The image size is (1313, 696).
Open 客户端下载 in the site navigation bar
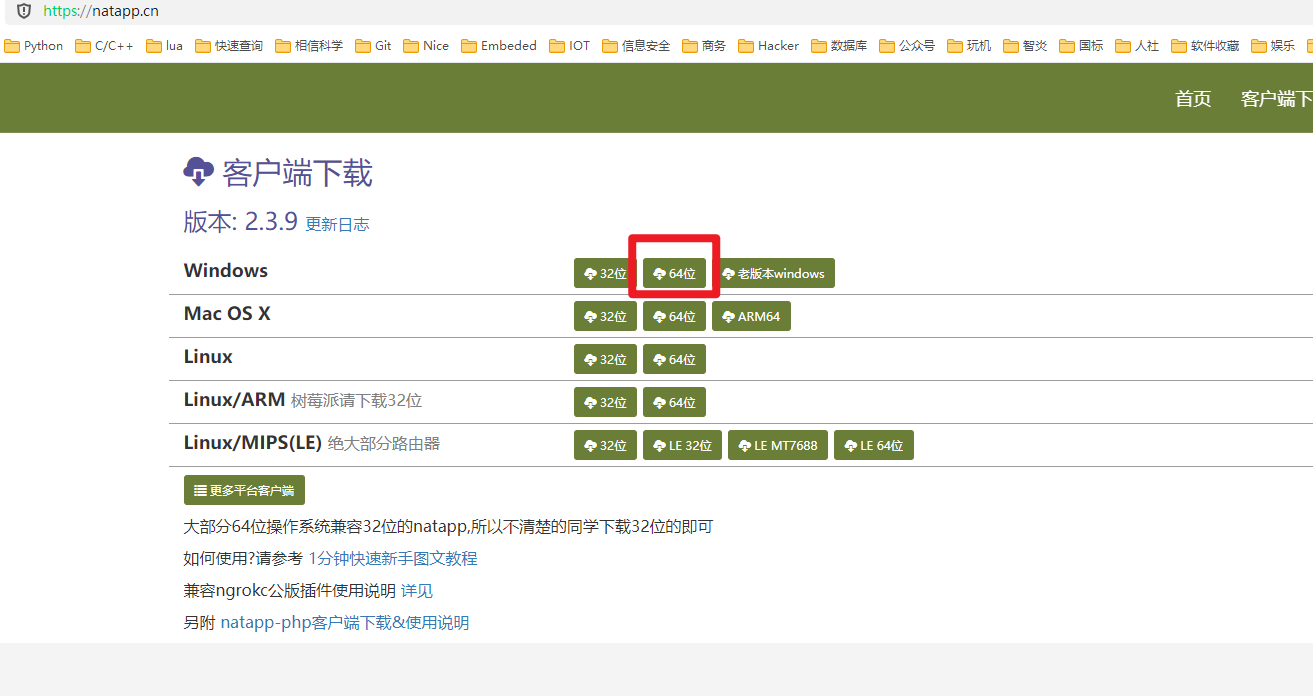pyautogui.click(x=1277, y=98)
